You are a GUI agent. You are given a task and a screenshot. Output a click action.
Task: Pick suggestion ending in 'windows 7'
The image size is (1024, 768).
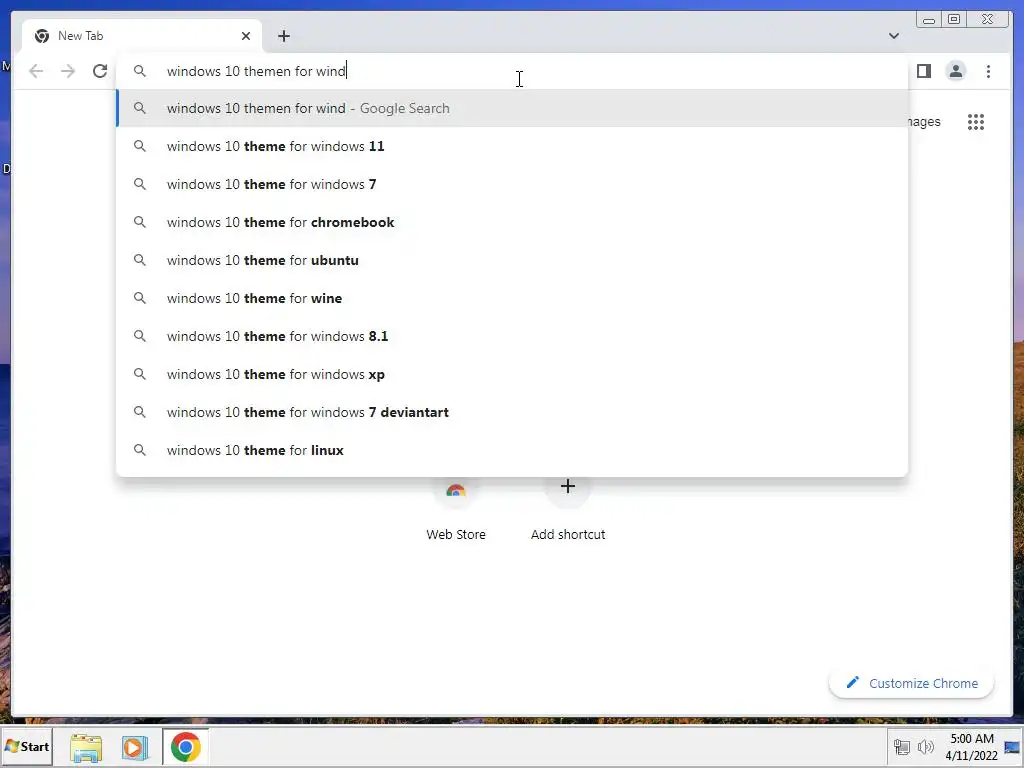click(x=512, y=184)
